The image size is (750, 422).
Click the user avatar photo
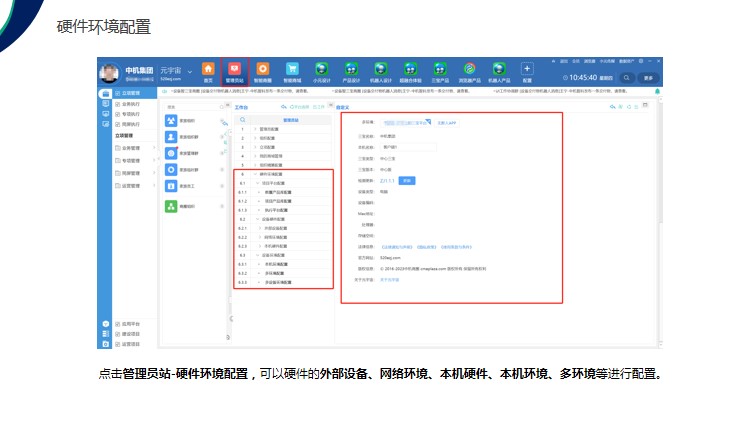tap(110, 73)
